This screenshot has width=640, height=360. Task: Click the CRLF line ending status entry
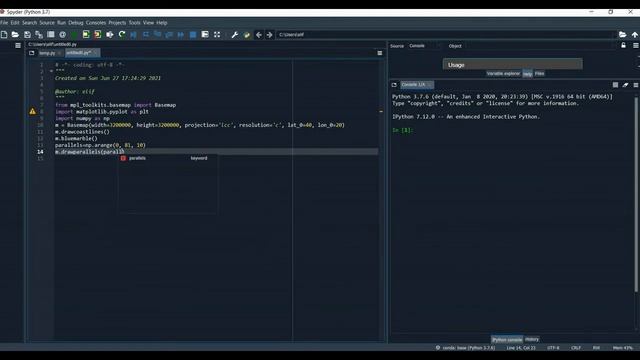[x=576, y=348]
